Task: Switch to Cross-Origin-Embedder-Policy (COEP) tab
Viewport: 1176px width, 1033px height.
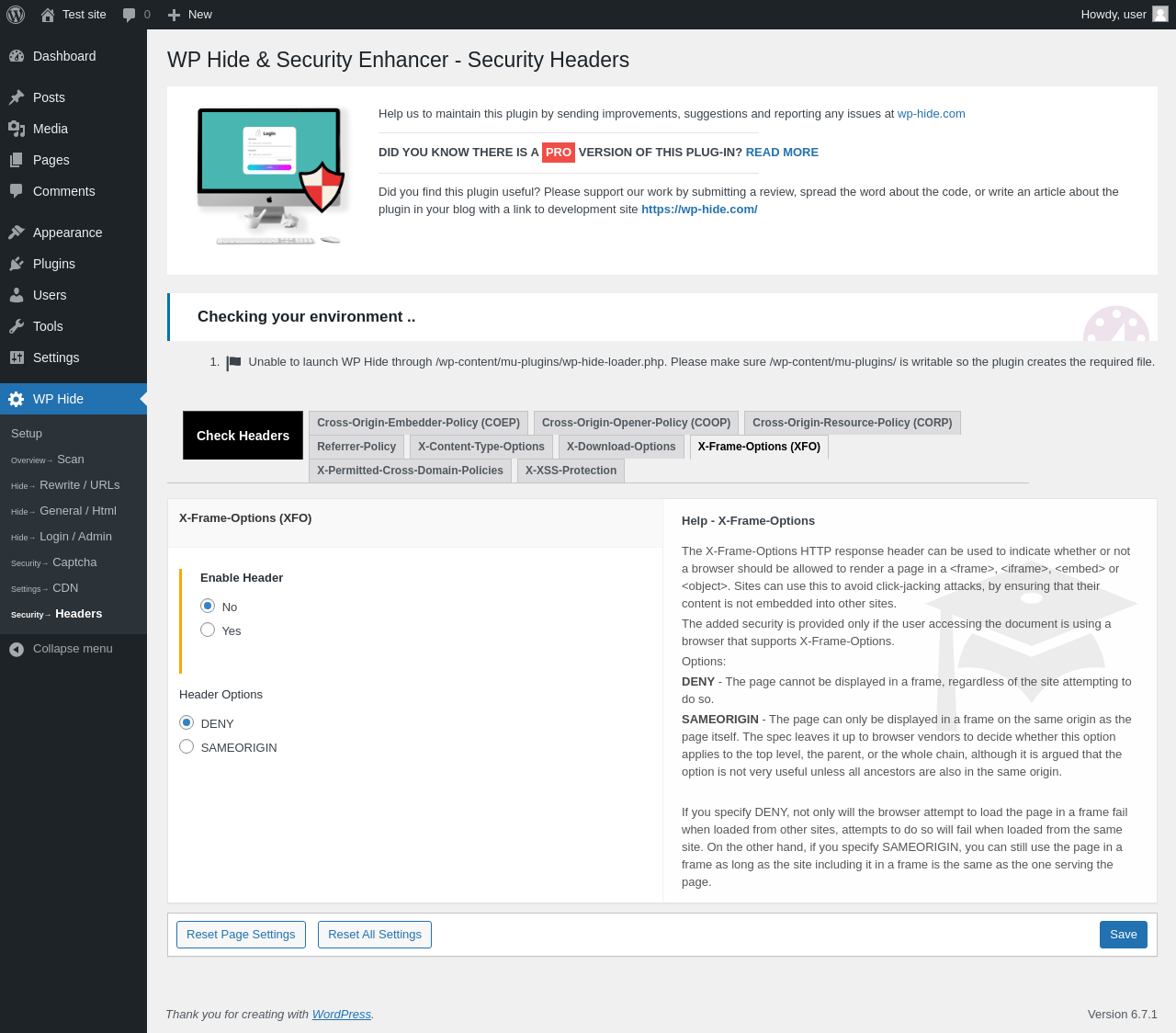Action: pyautogui.click(x=418, y=423)
